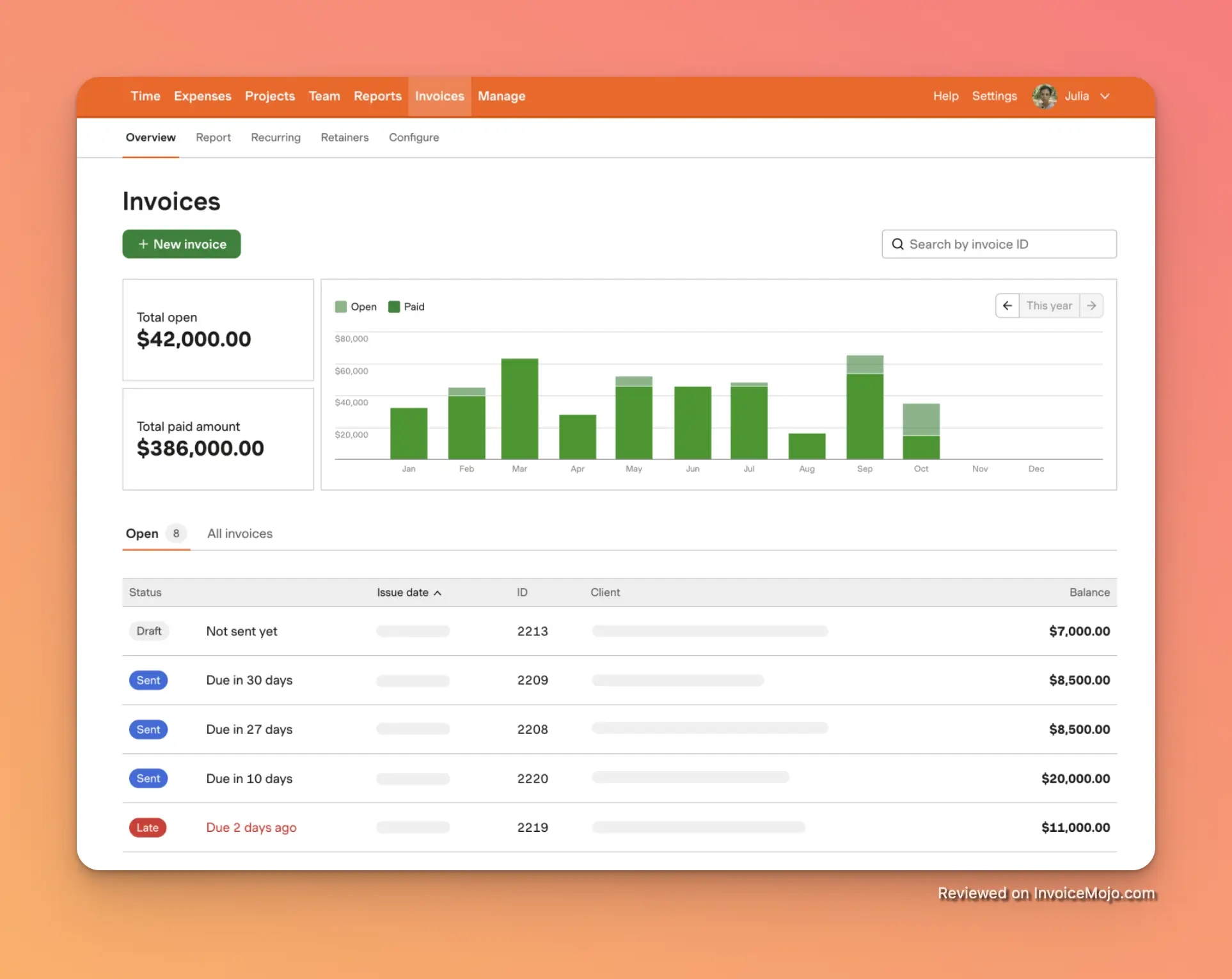The height and width of the screenshot is (979, 1232).
Task: Switch to the All invoices tab
Action: 240,534
